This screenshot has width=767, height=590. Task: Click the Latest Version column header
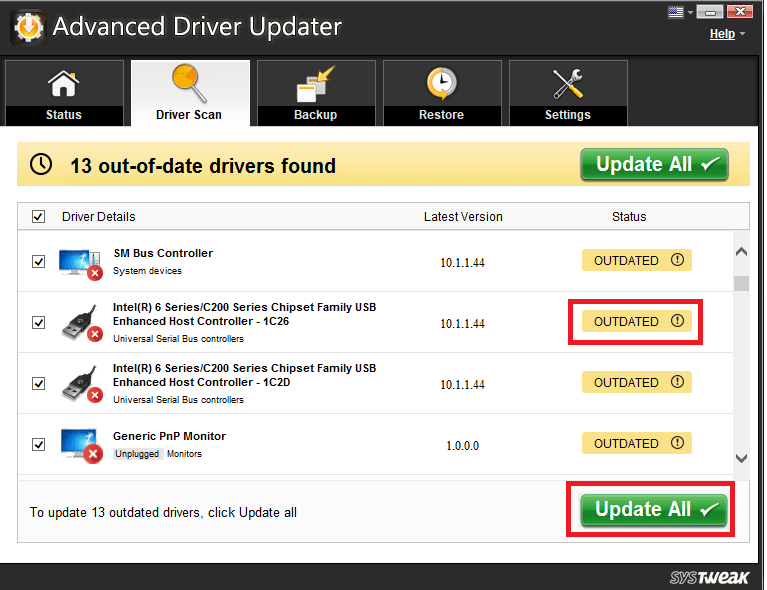tap(463, 216)
